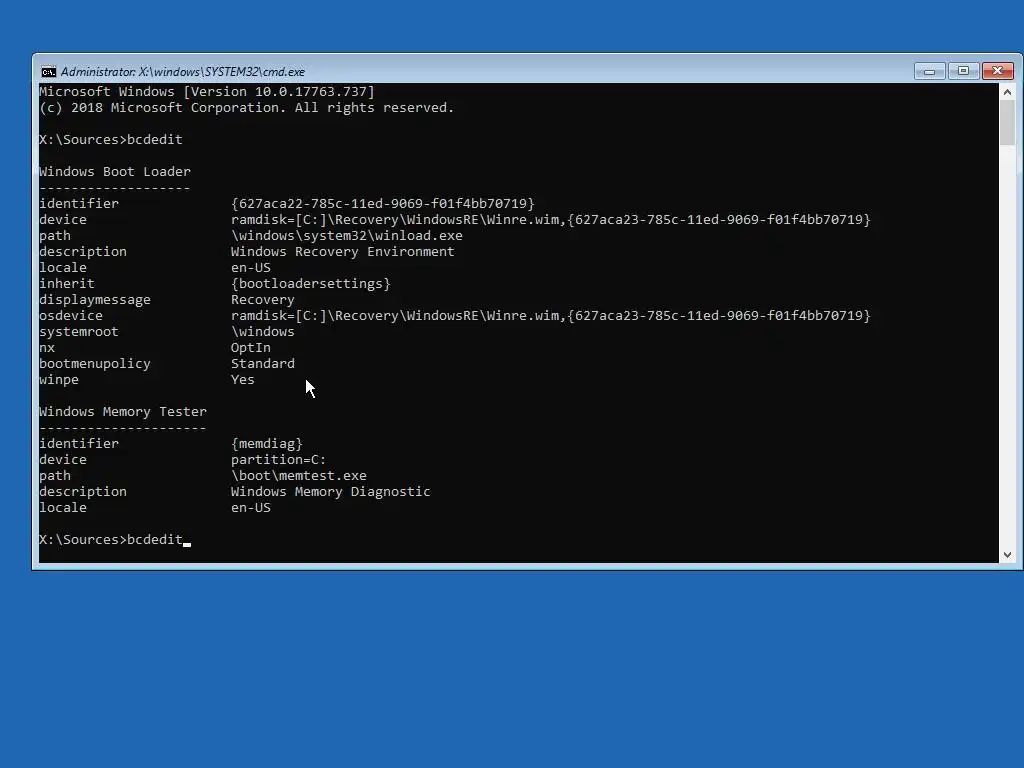
Task: Click the 'displaymessage' field label
Action: 95,300
